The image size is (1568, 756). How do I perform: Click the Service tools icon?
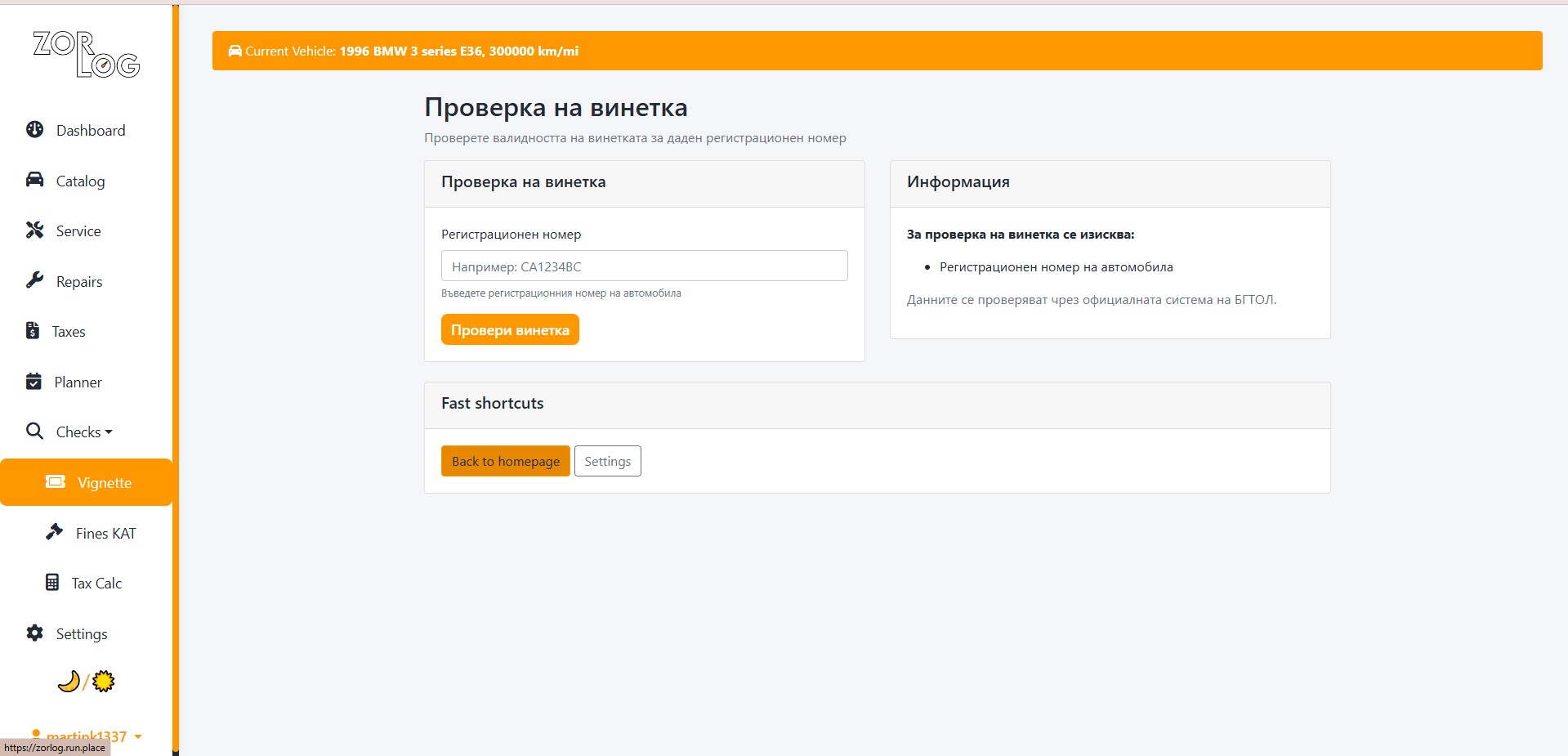34,230
